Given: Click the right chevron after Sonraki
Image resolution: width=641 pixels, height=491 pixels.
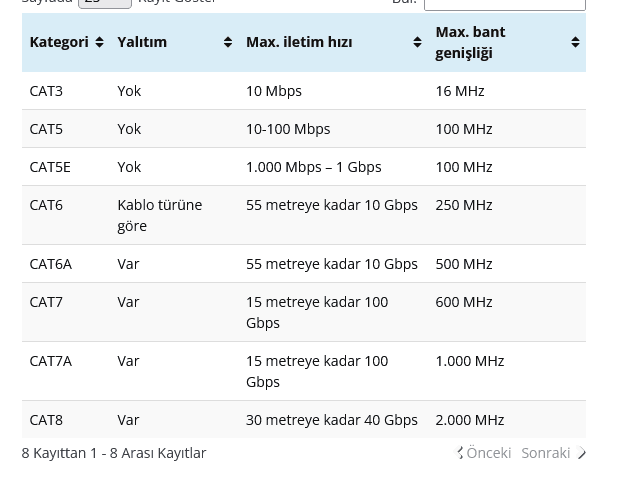Looking at the screenshot, I should 581,453.
